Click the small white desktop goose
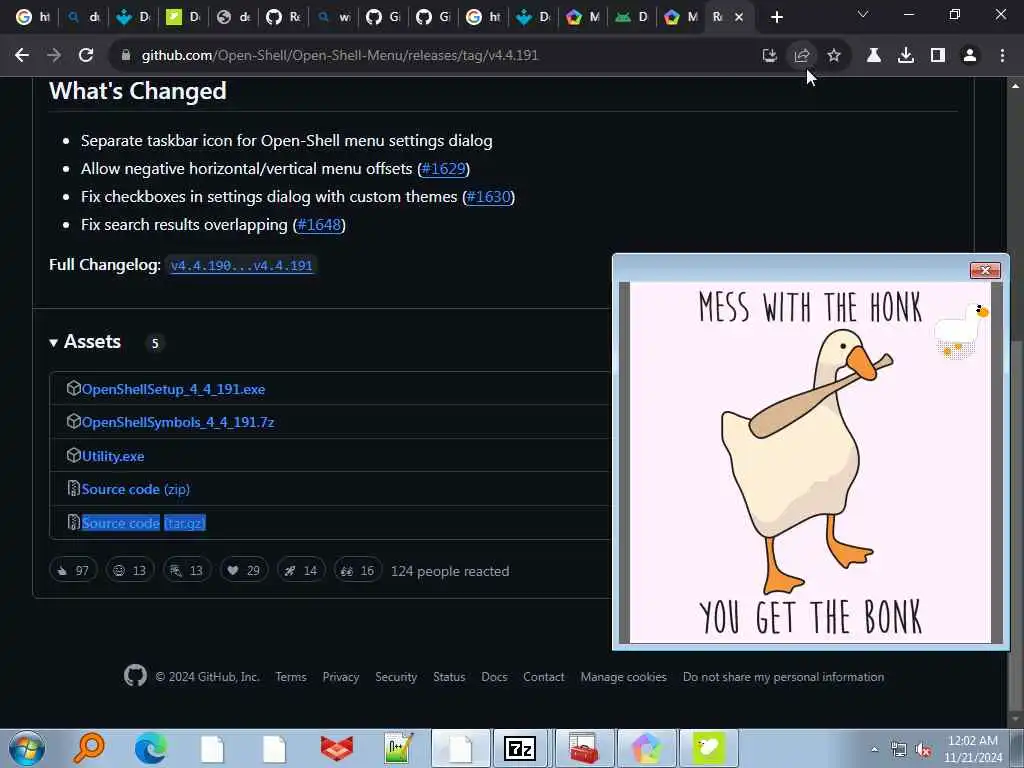Viewport: 1024px width, 768px height. pyautogui.click(x=960, y=331)
